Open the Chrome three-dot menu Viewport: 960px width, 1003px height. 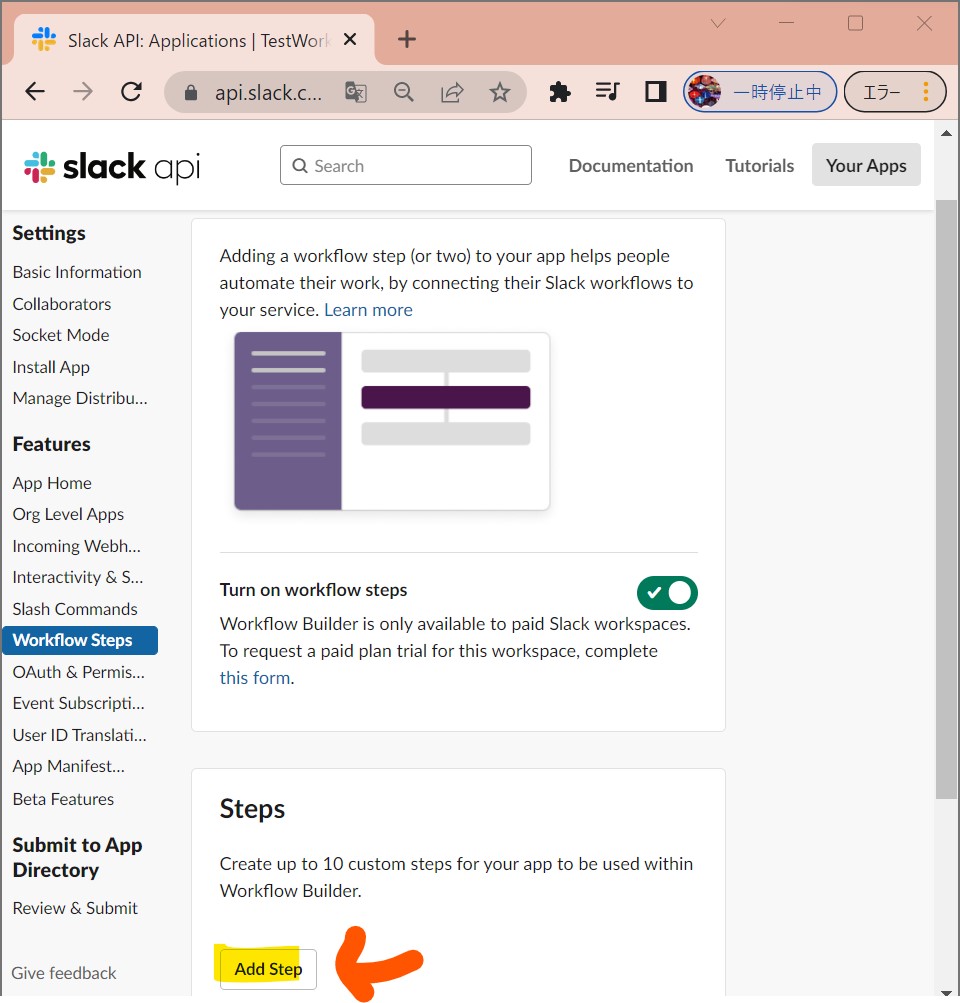(x=925, y=92)
